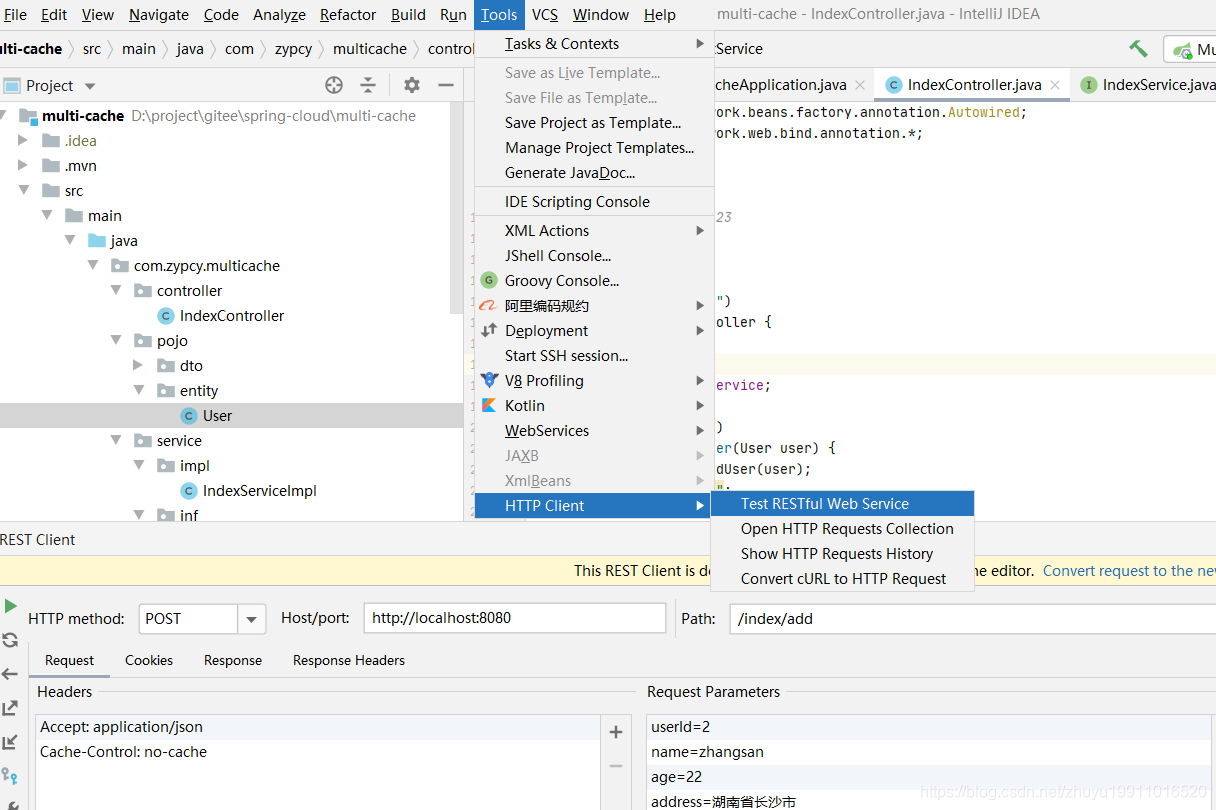Expand the .mvn folder
This screenshot has width=1216, height=810.
[x=24, y=166]
